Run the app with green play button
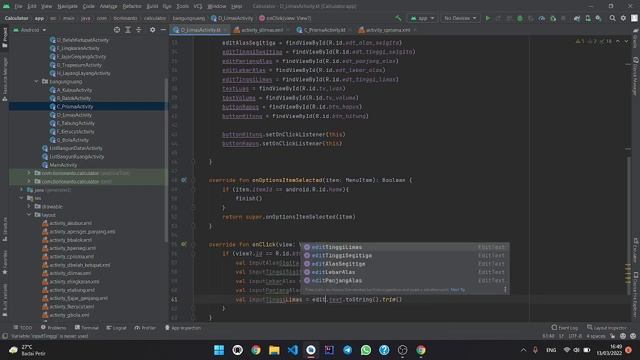Image resolution: width=640 pixels, height=360 pixels. (x=488, y=18)
